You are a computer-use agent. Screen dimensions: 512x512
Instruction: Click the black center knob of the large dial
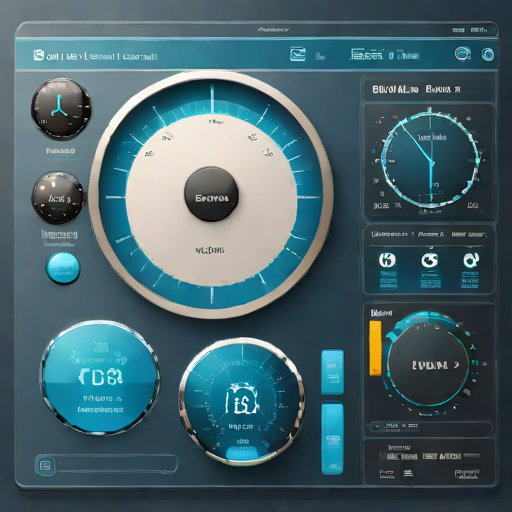pos(211,194)
